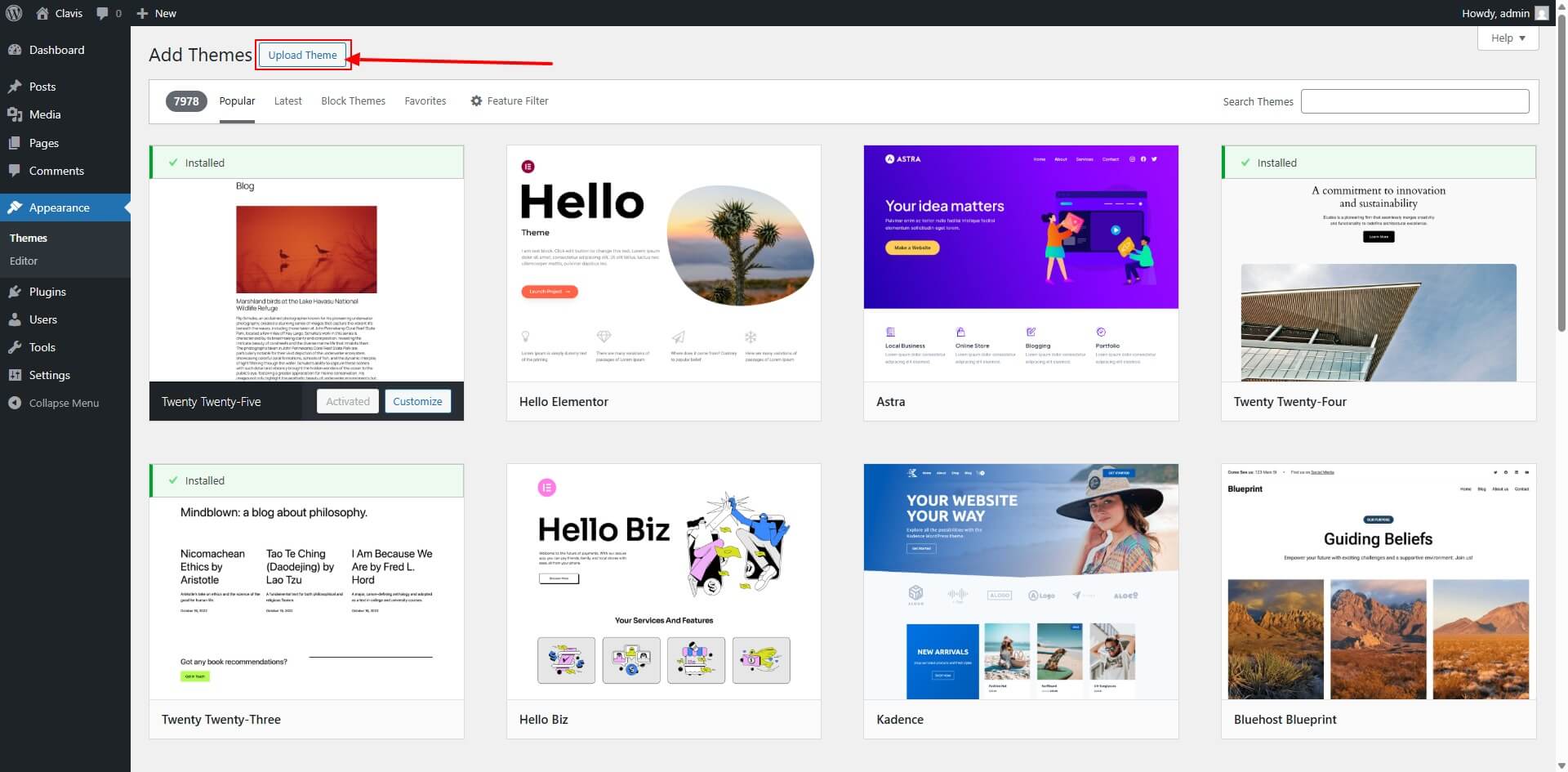Click the Dashboard gauge icon in sidebar
1568x772 pixels.
pyautogui.click(x=15, y=50)
